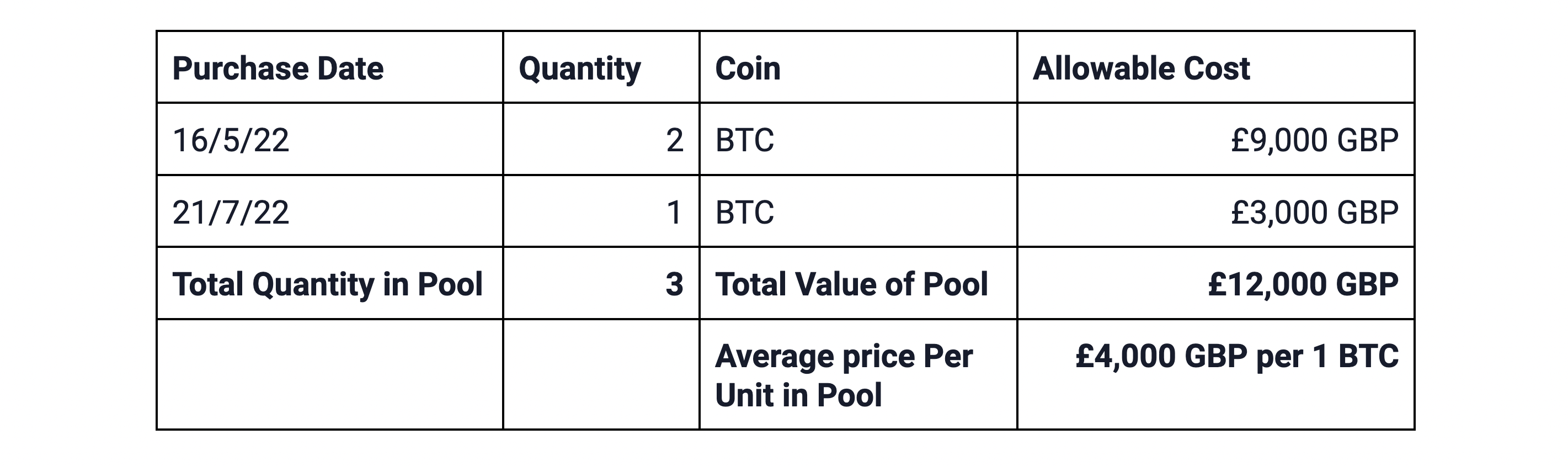
Task: Select the £3,000 GBP cost cell
Action: (1314, 212)
